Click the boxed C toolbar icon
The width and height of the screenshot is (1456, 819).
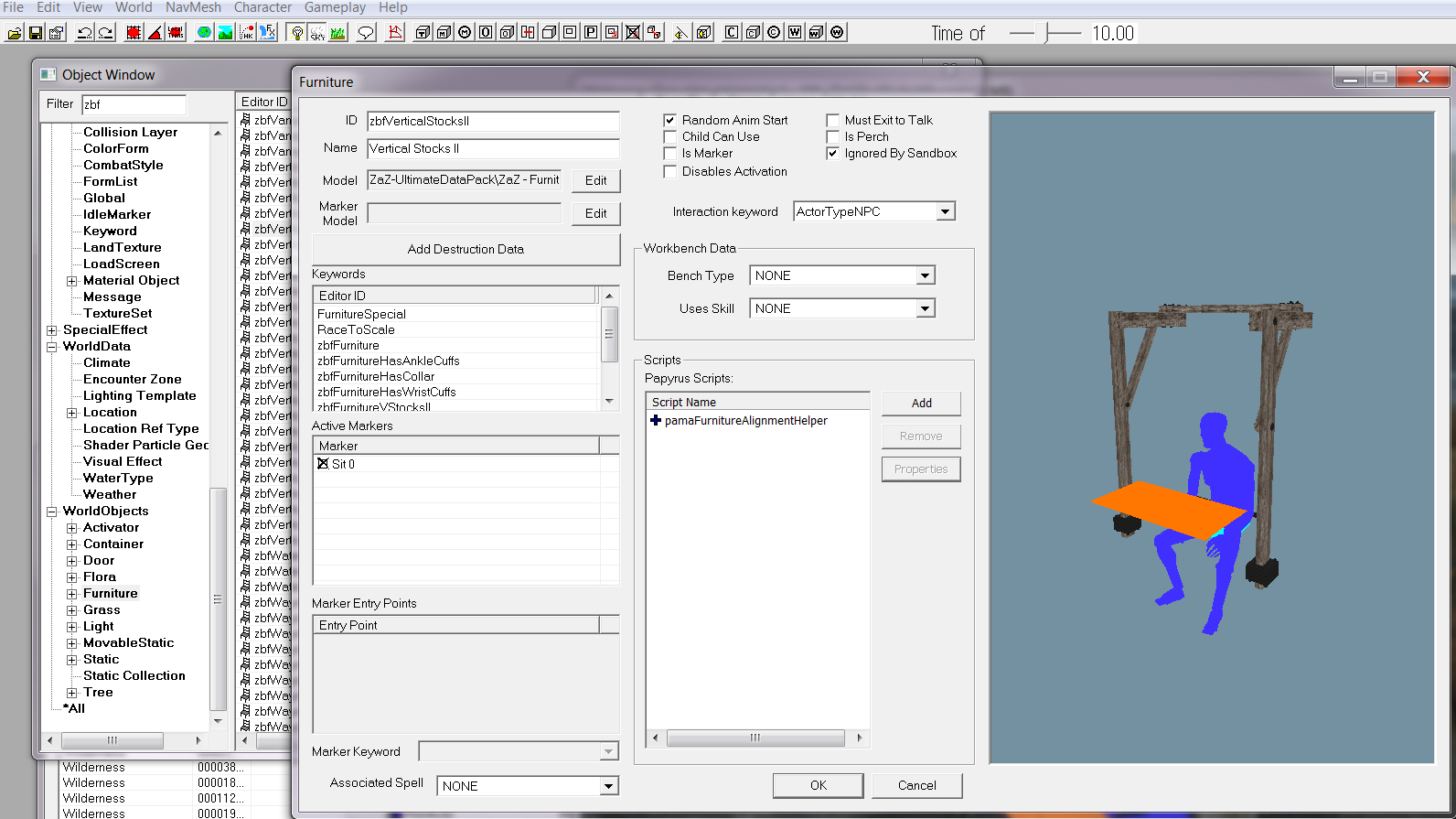pyautogui.click(x=732, y=33)
